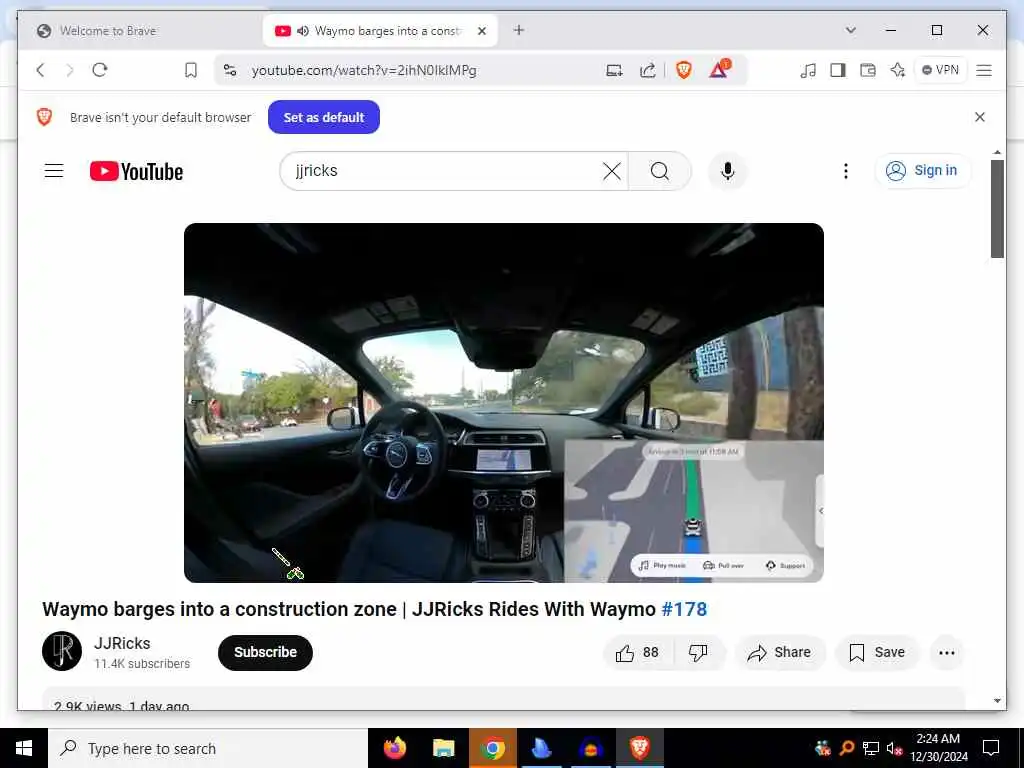This screenshot has height=768, width=1024.
Task: Open YouTube settings three-dot menu
Action: pyautogui.click(x=846, y=171)
